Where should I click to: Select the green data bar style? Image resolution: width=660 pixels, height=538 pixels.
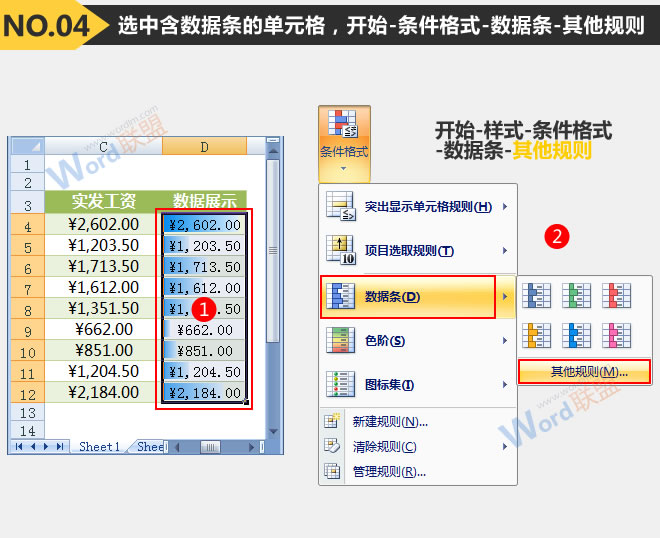click(x=576, y=296)
